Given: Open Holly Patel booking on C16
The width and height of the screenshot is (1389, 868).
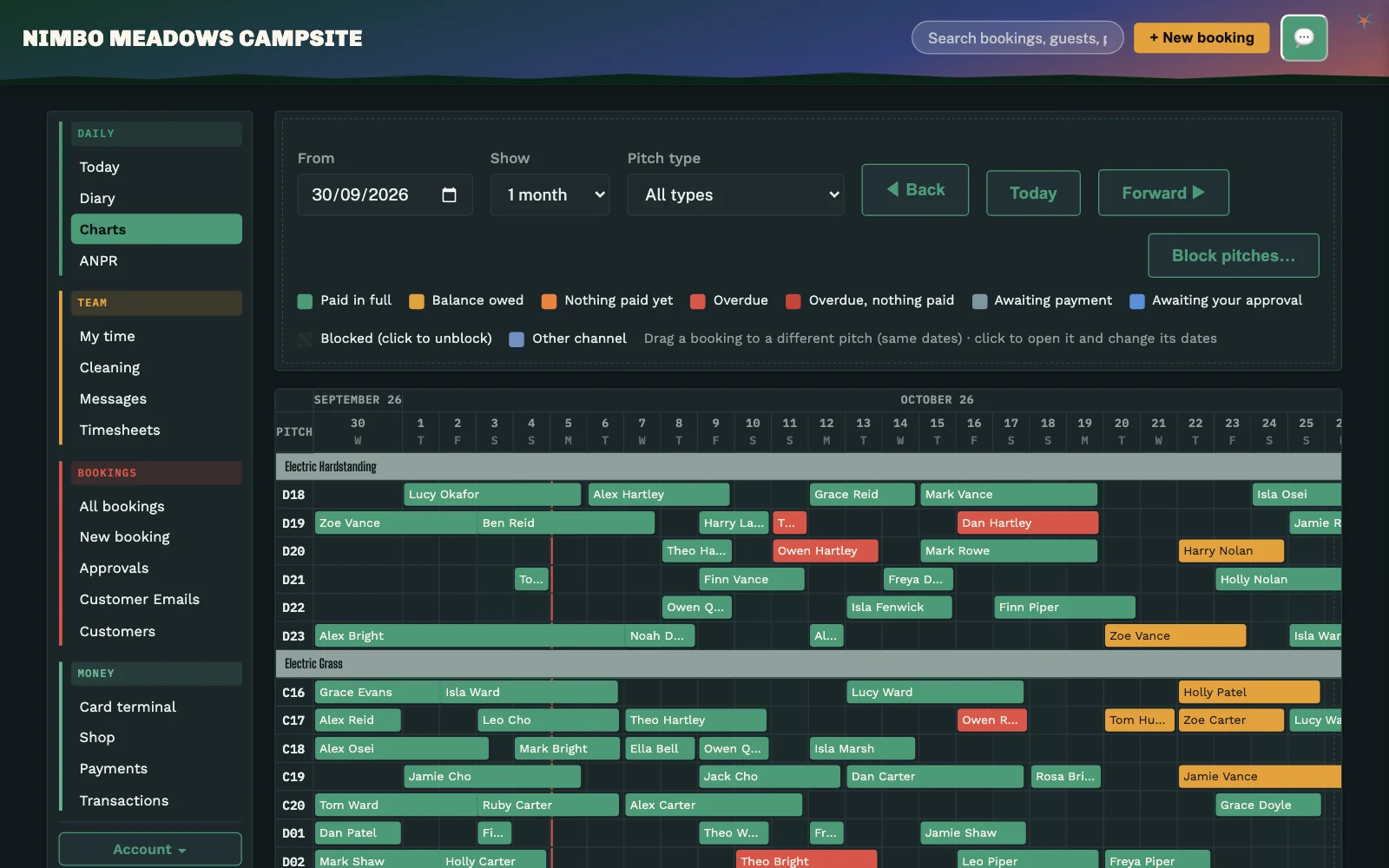Looking at the screenshot, I should [1249, 692].
